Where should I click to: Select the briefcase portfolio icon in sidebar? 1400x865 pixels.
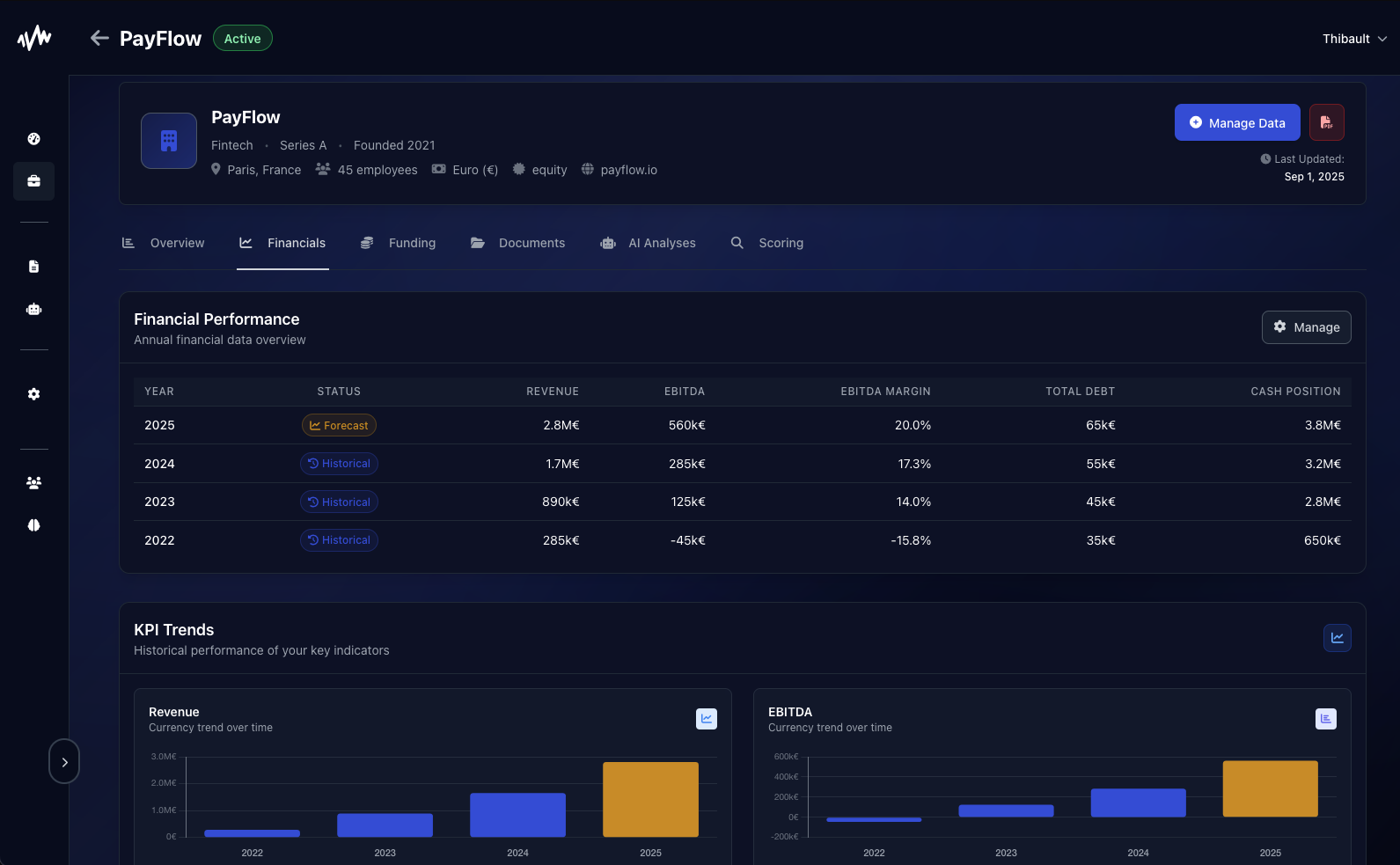click(34, 181)
